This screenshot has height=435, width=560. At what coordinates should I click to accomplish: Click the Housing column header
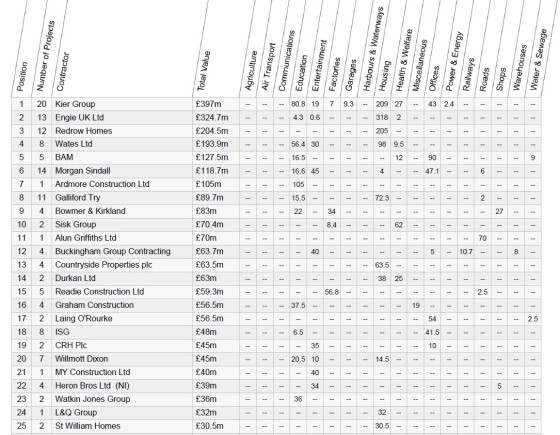coord(385,76)
